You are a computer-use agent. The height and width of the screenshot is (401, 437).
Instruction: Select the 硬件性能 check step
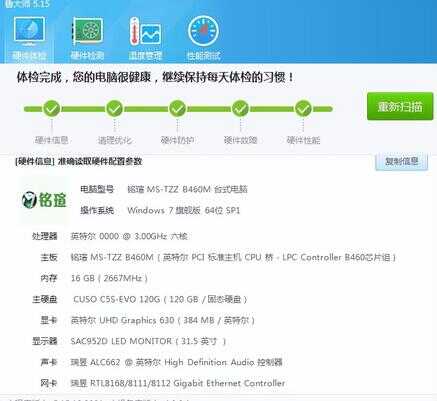[303, 109]
